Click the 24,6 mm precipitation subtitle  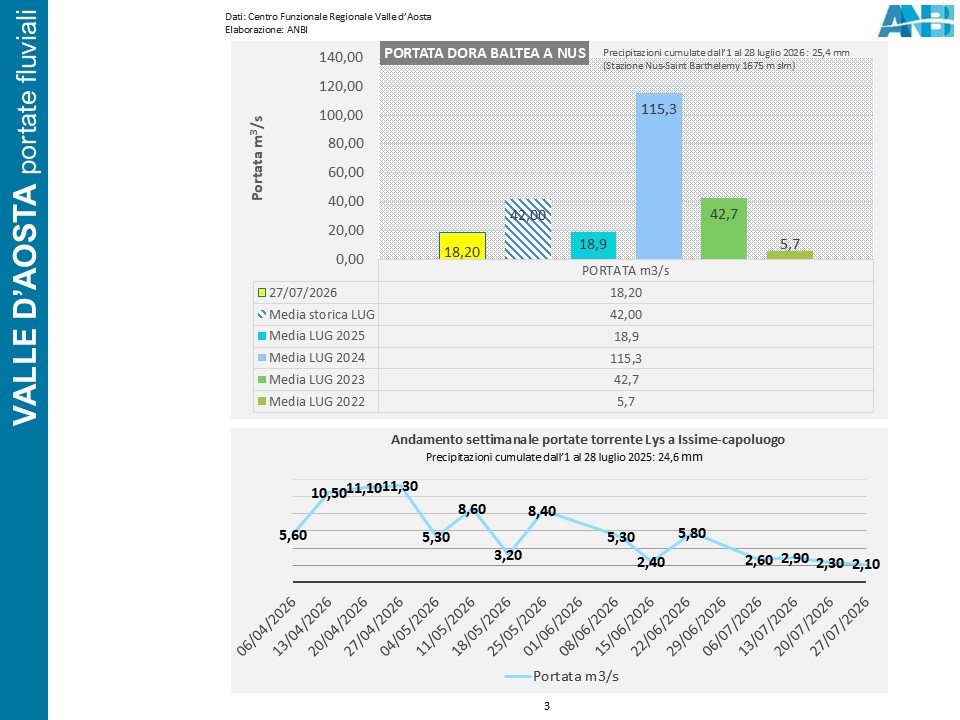tap(564, 457)
